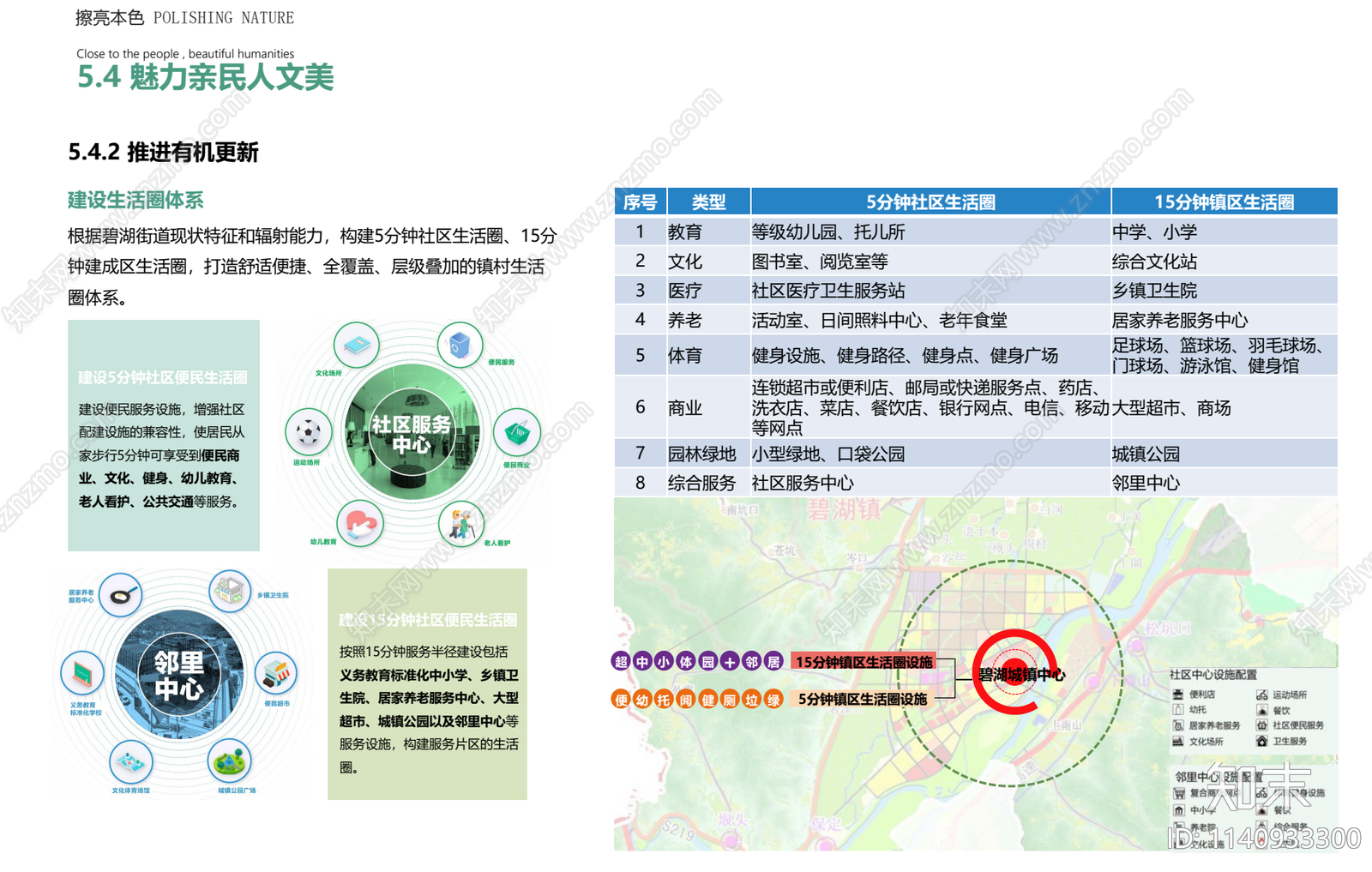Select the 等级幼儿园、托儿所 cell
1372x872 pixels.
pyautogui.click(x=930, y=232)
